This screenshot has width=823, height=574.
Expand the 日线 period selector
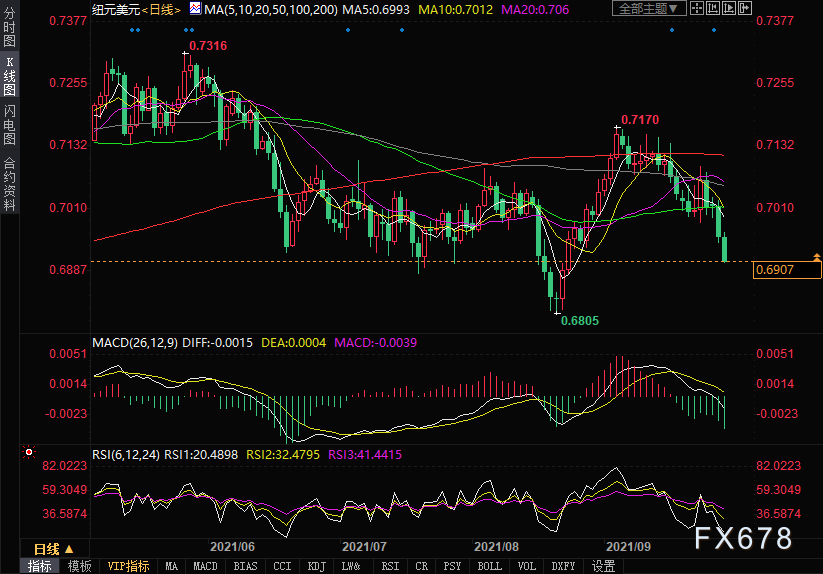click(54, 549)
